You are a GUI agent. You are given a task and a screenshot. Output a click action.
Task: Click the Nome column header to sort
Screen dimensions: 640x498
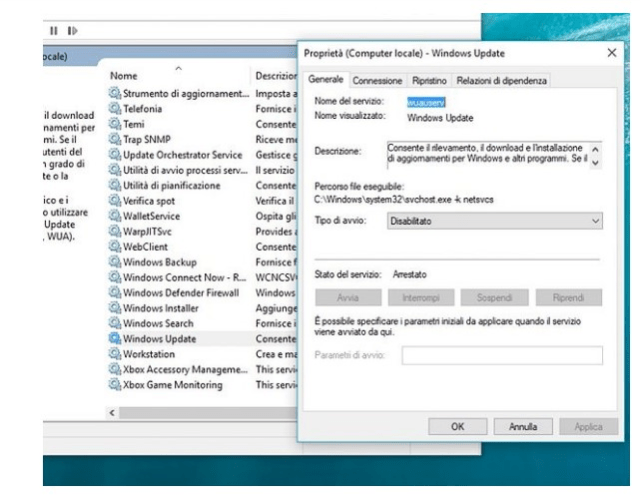pos(125,76)
